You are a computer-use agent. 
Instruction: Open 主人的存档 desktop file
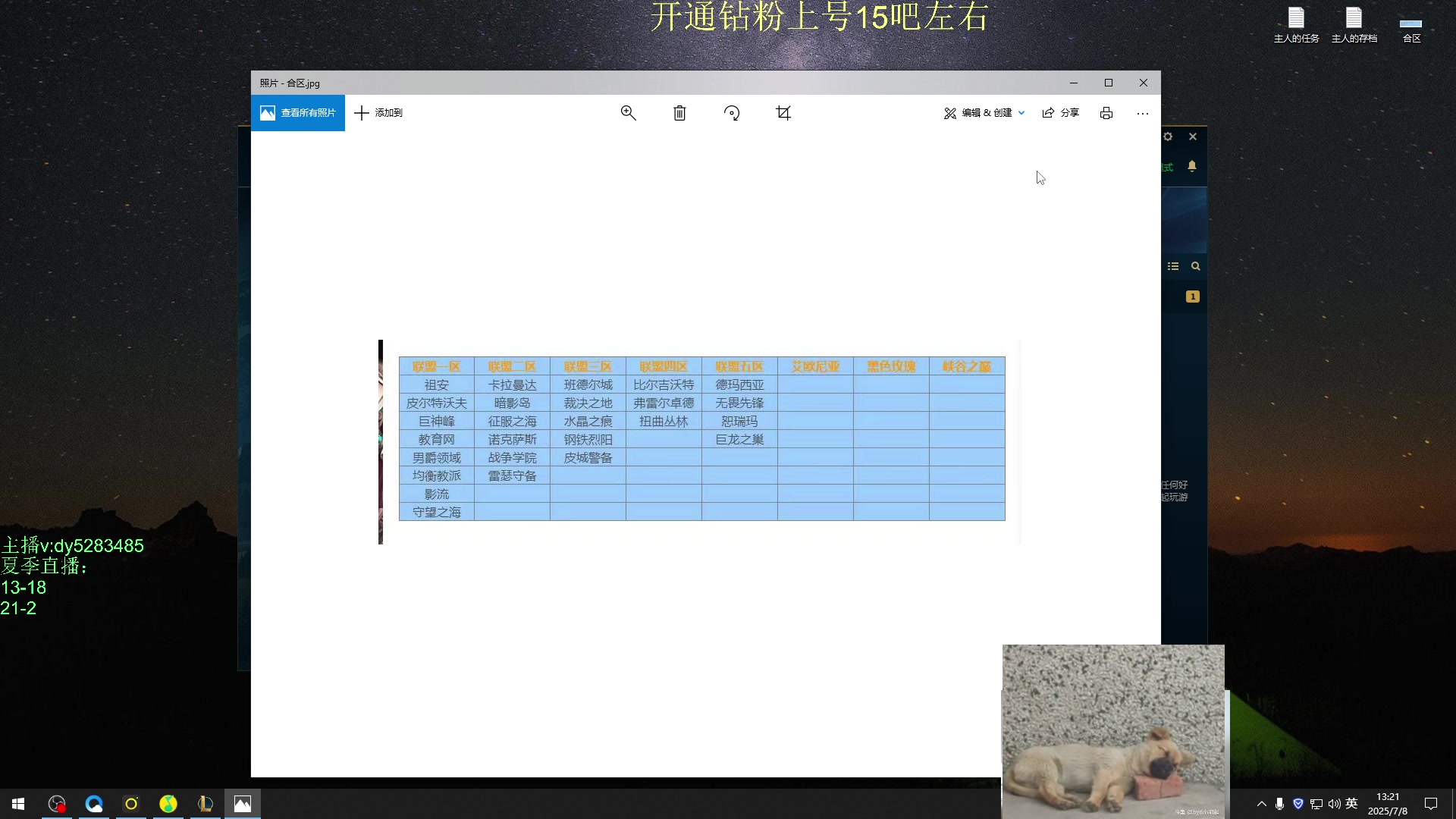tap(1354, 25)
